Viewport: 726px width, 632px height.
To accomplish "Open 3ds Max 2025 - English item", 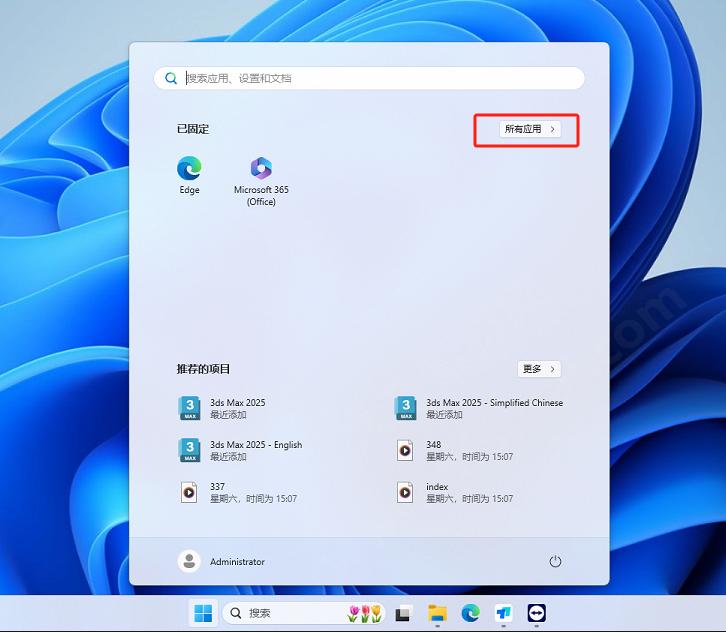I will (x=240, y=451).
